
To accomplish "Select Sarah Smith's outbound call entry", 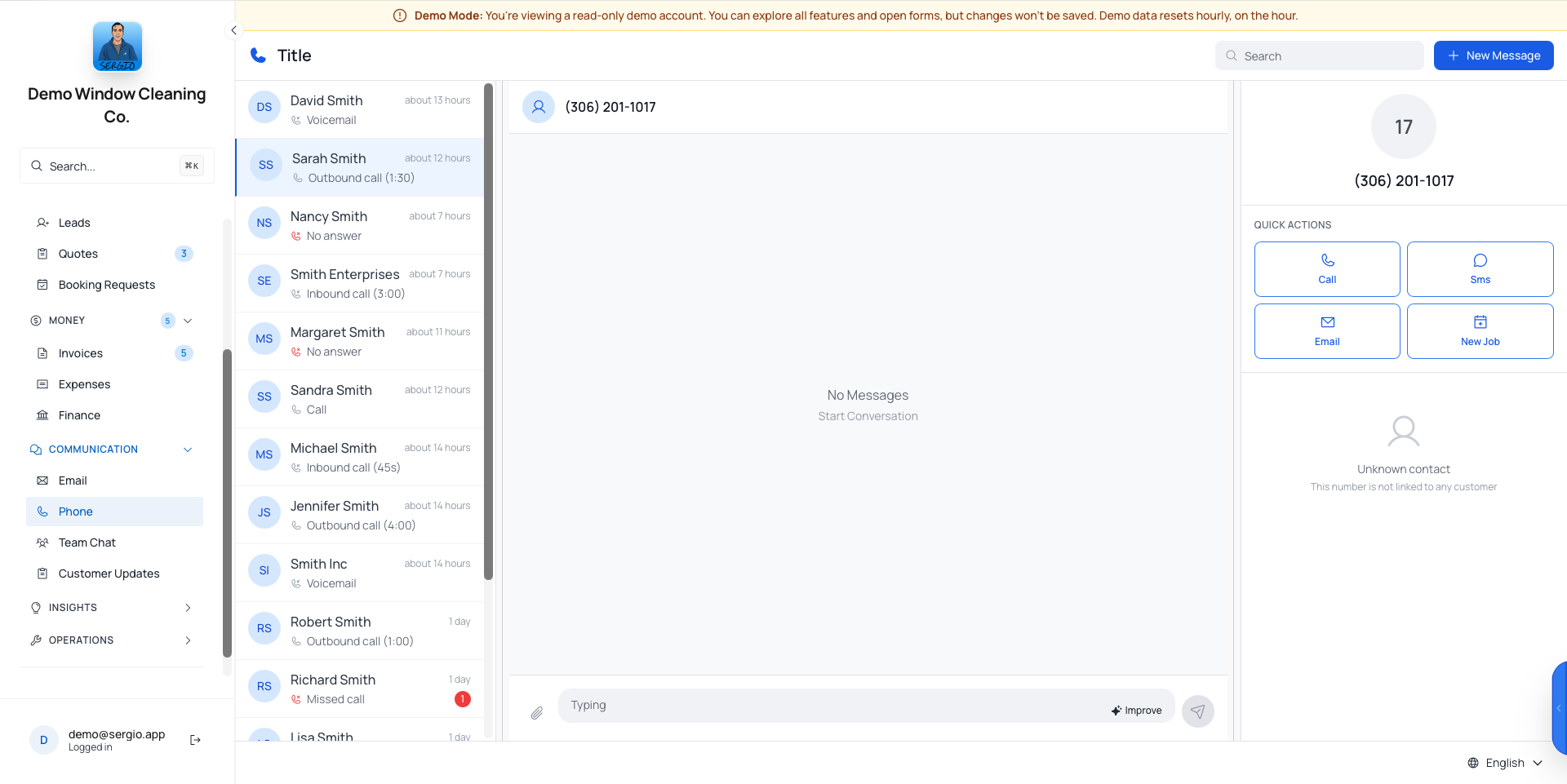I will tap(359, 167).
